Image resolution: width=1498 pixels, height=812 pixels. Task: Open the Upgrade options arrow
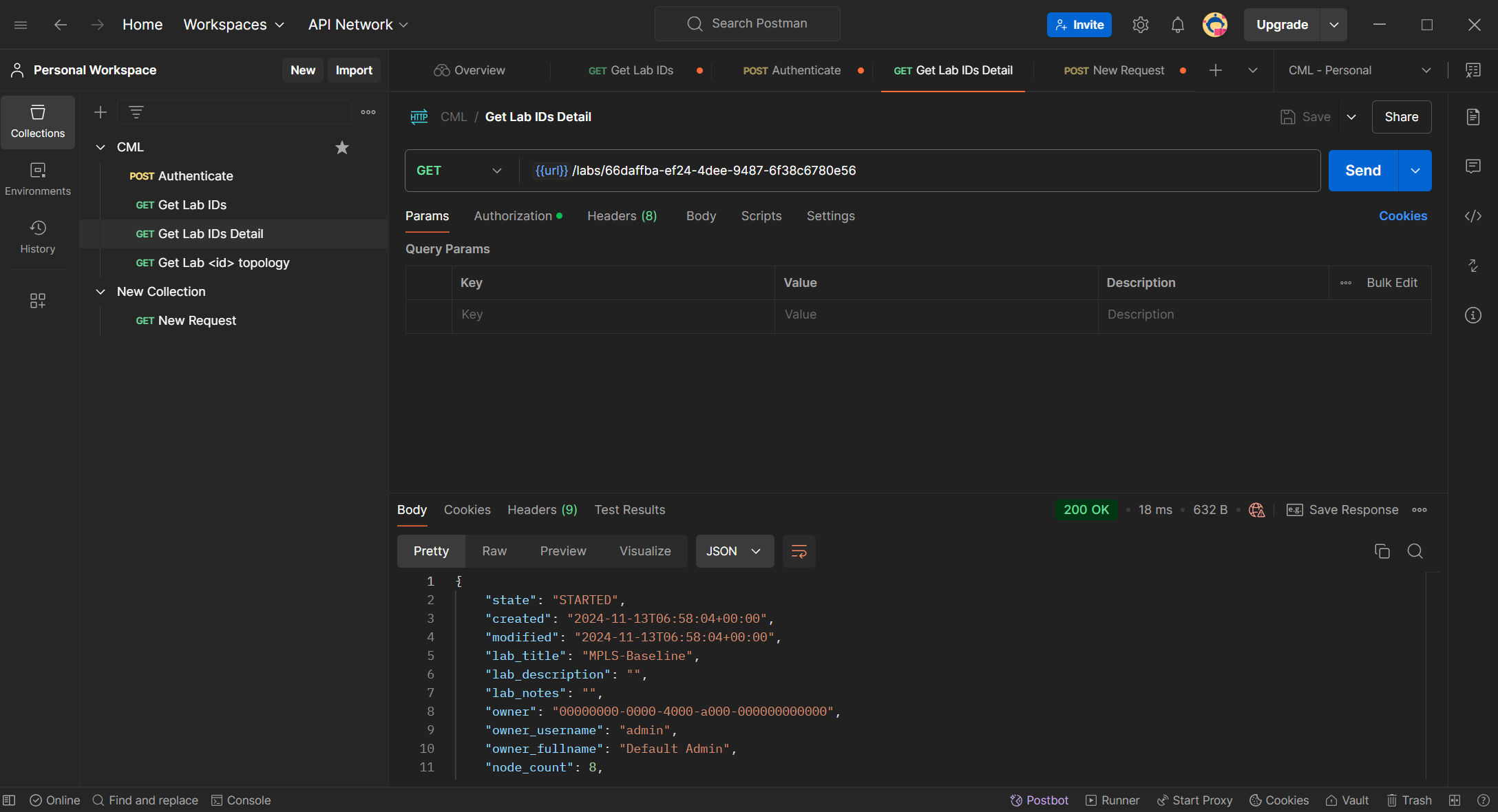point(1334,25)
